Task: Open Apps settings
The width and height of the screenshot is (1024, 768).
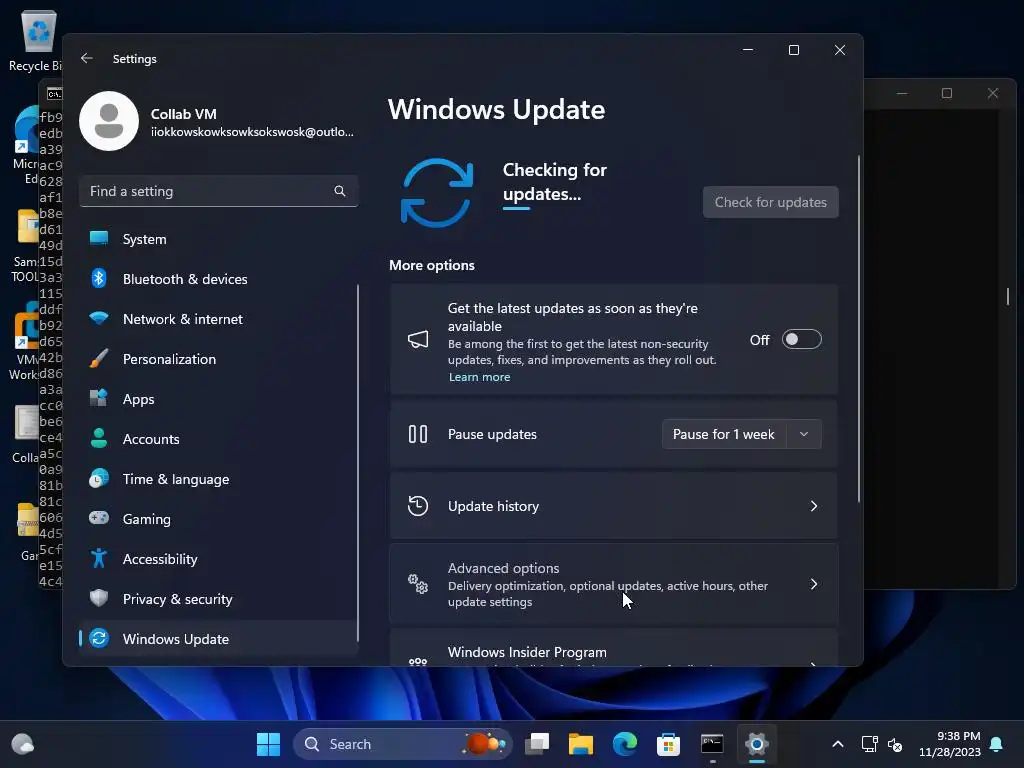Action: tap(218, 399)
